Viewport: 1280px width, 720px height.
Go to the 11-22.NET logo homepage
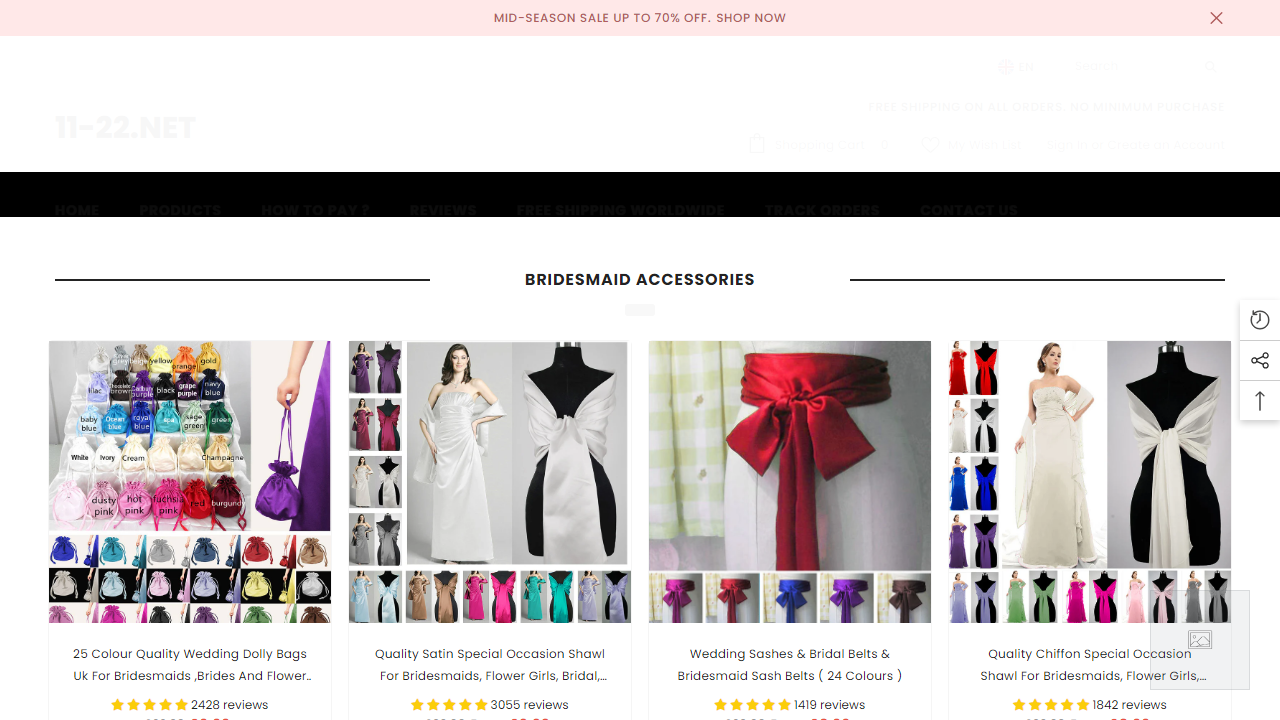[x=126, y=127]
